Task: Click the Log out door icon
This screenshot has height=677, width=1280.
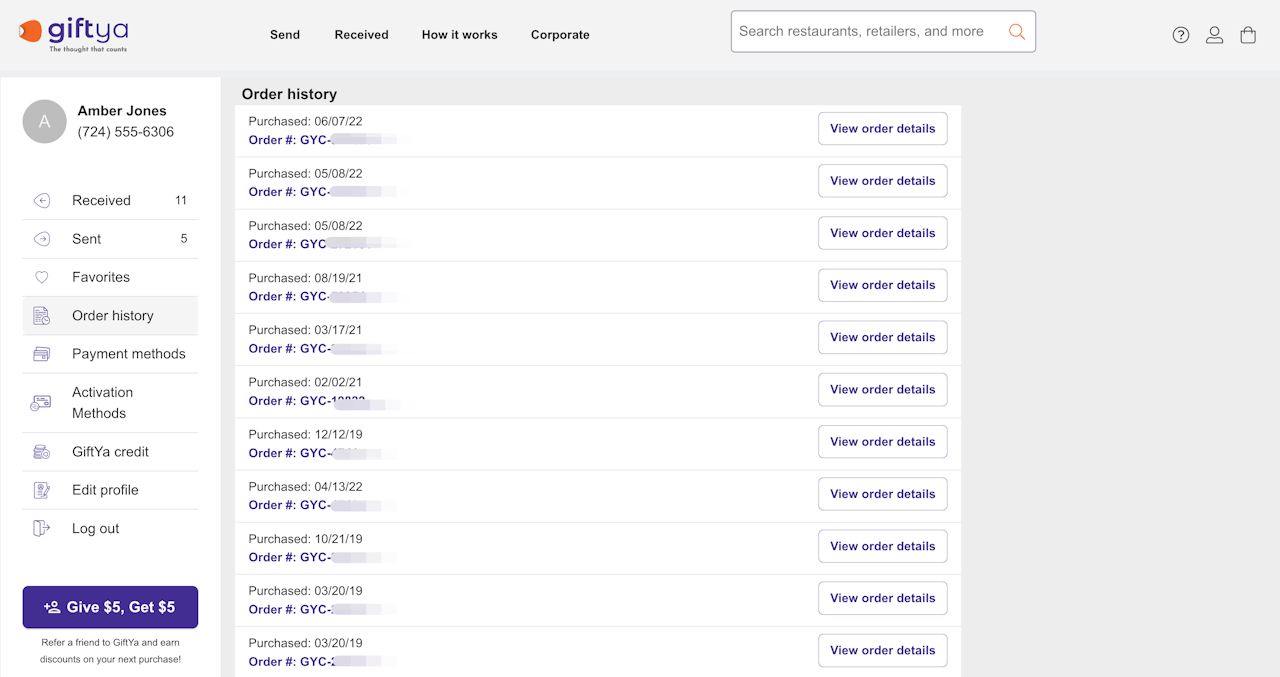Action: coord(42,528)
